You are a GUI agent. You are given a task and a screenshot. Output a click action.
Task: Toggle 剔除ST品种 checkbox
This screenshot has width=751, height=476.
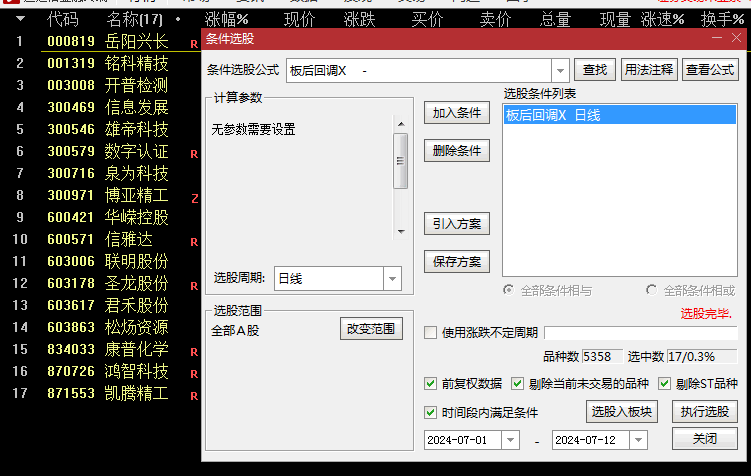tap(664, 384)
